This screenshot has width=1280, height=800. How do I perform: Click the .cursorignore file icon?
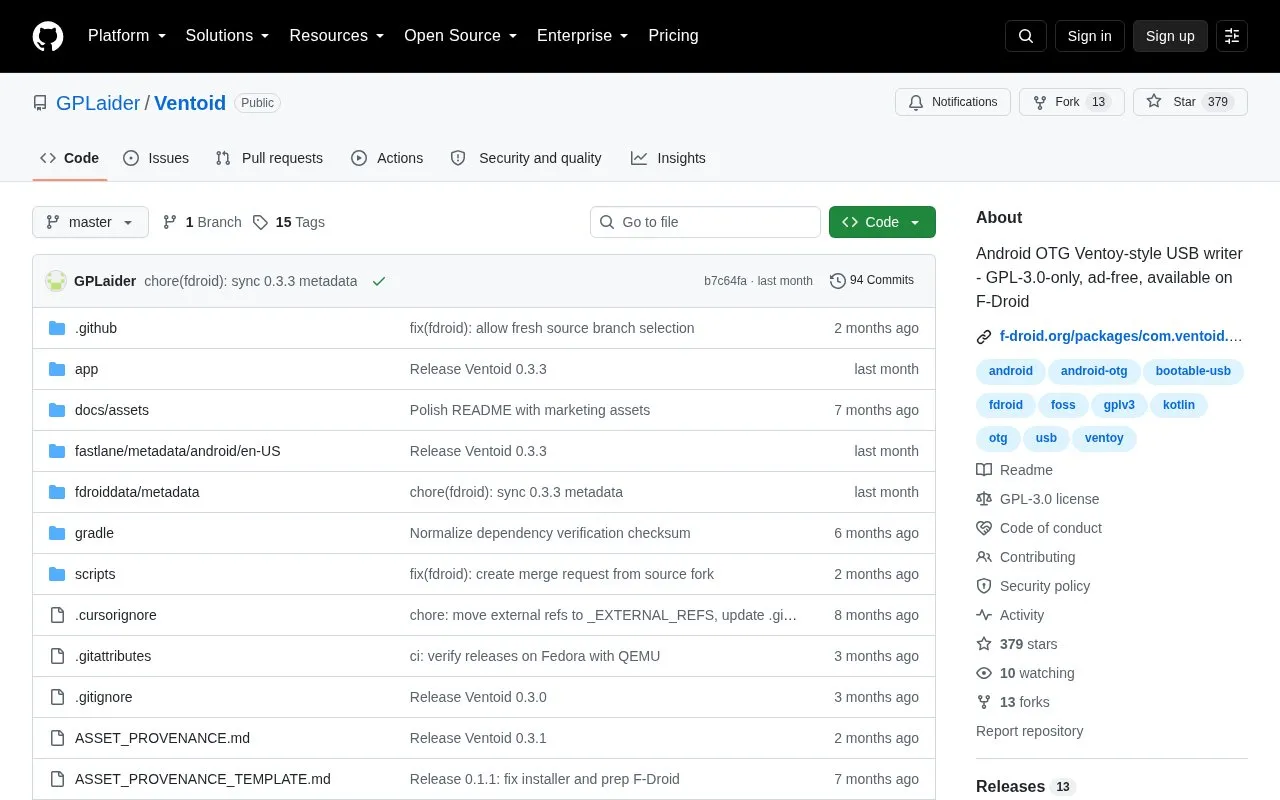click(57, 615)
